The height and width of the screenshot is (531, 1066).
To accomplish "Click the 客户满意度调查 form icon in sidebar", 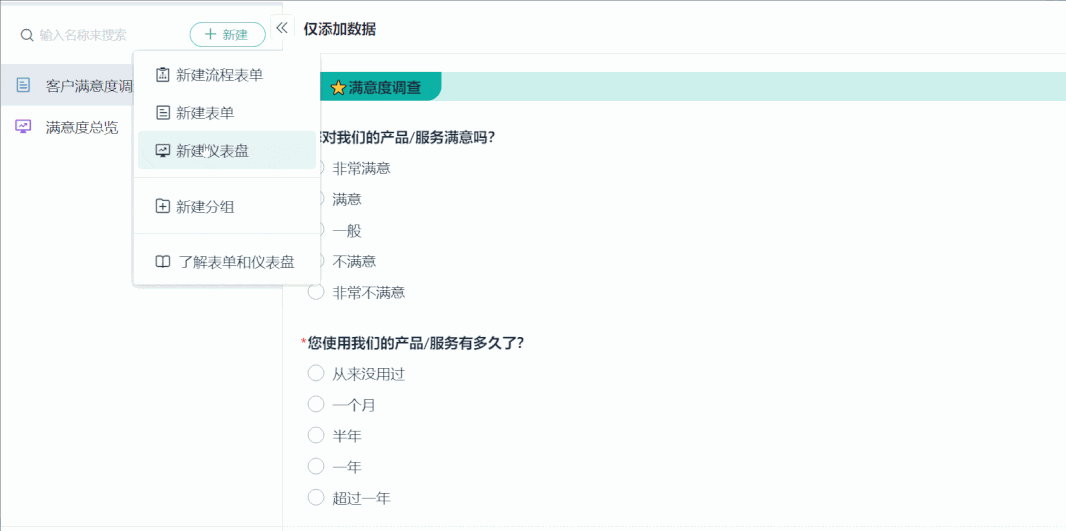I will pyautogui.click(x=23, y=85).
